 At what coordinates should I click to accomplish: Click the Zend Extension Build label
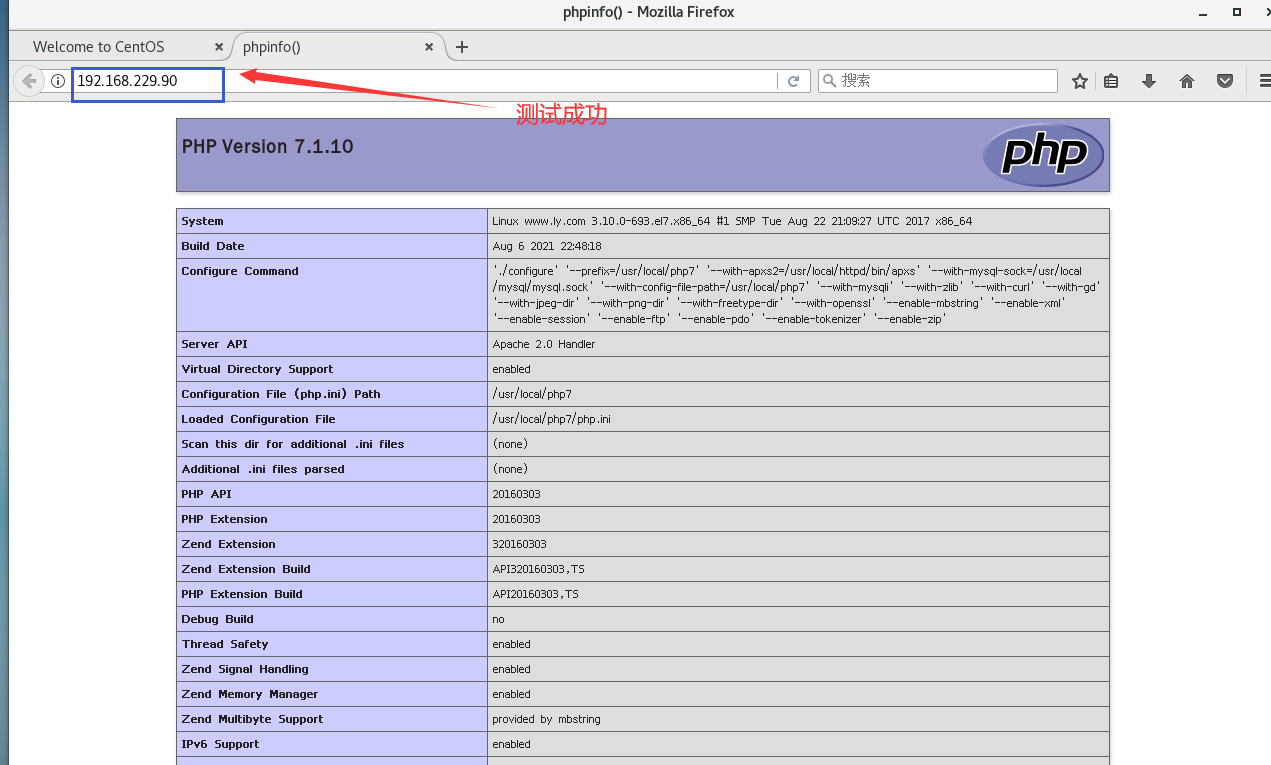point(246,569)
